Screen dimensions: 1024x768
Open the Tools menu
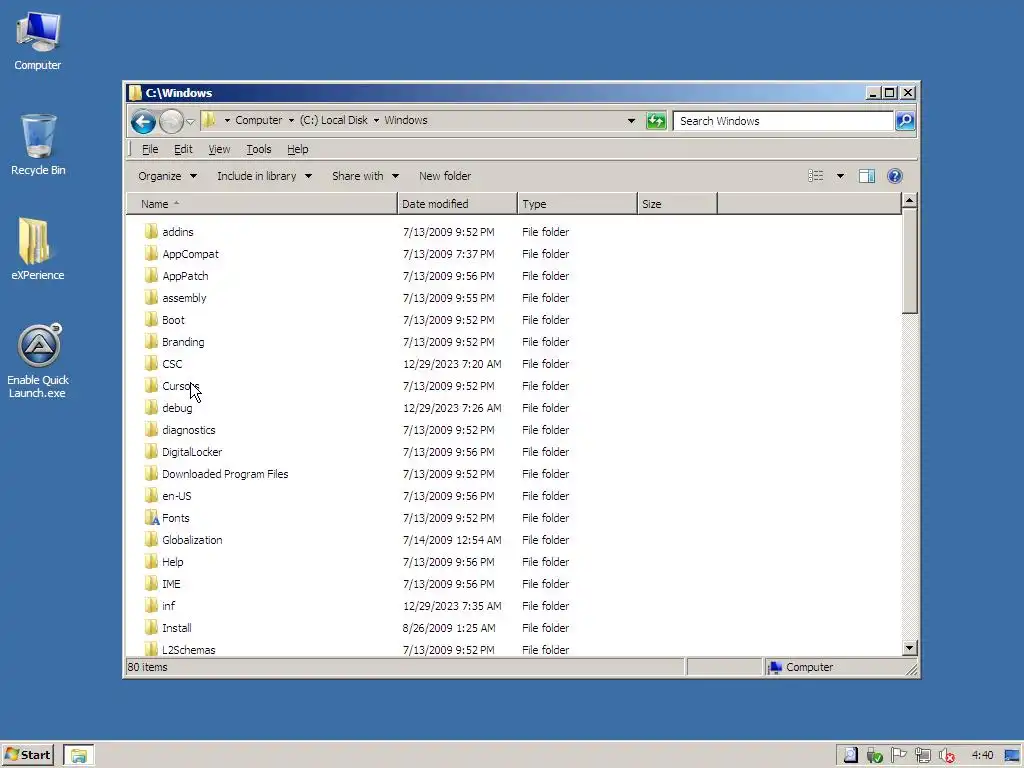259,149
